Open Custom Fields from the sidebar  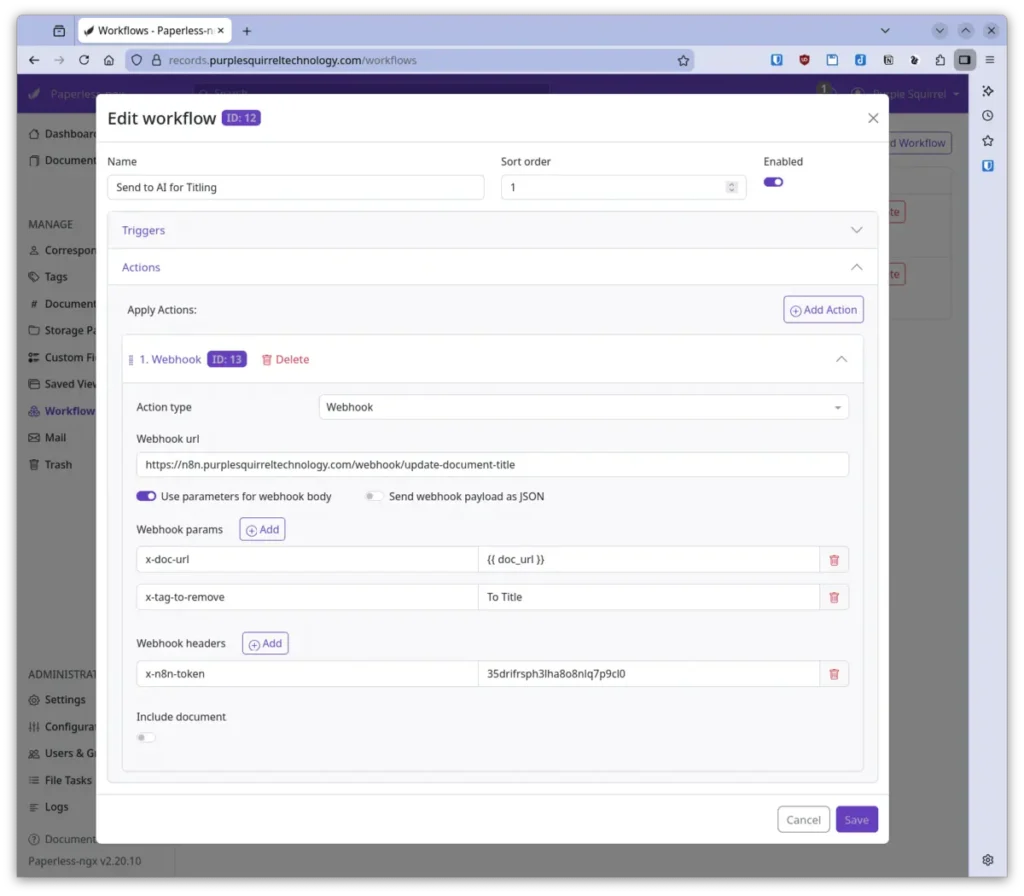[x=62, y=357]
